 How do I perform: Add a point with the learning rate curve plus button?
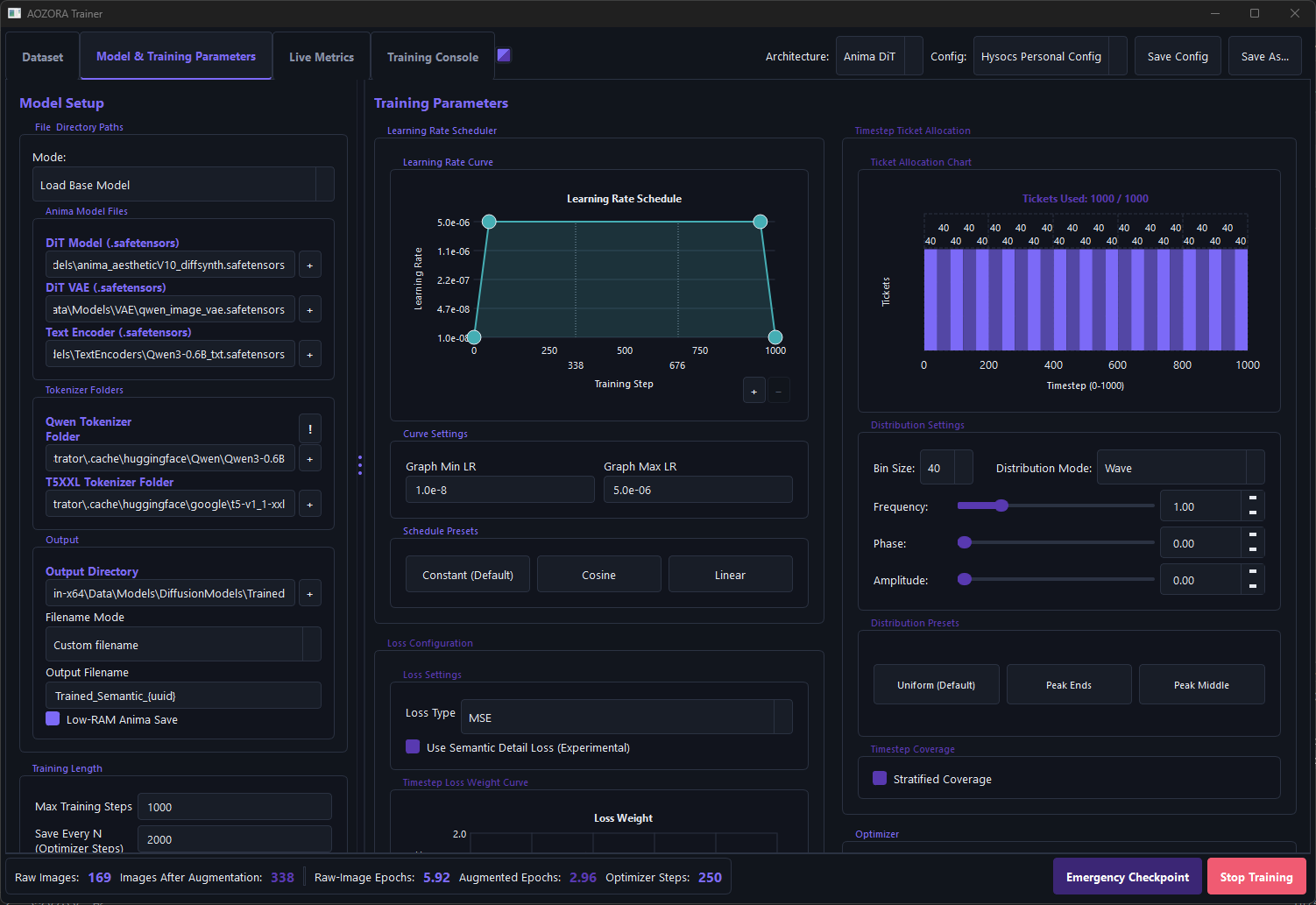[754, 391]
